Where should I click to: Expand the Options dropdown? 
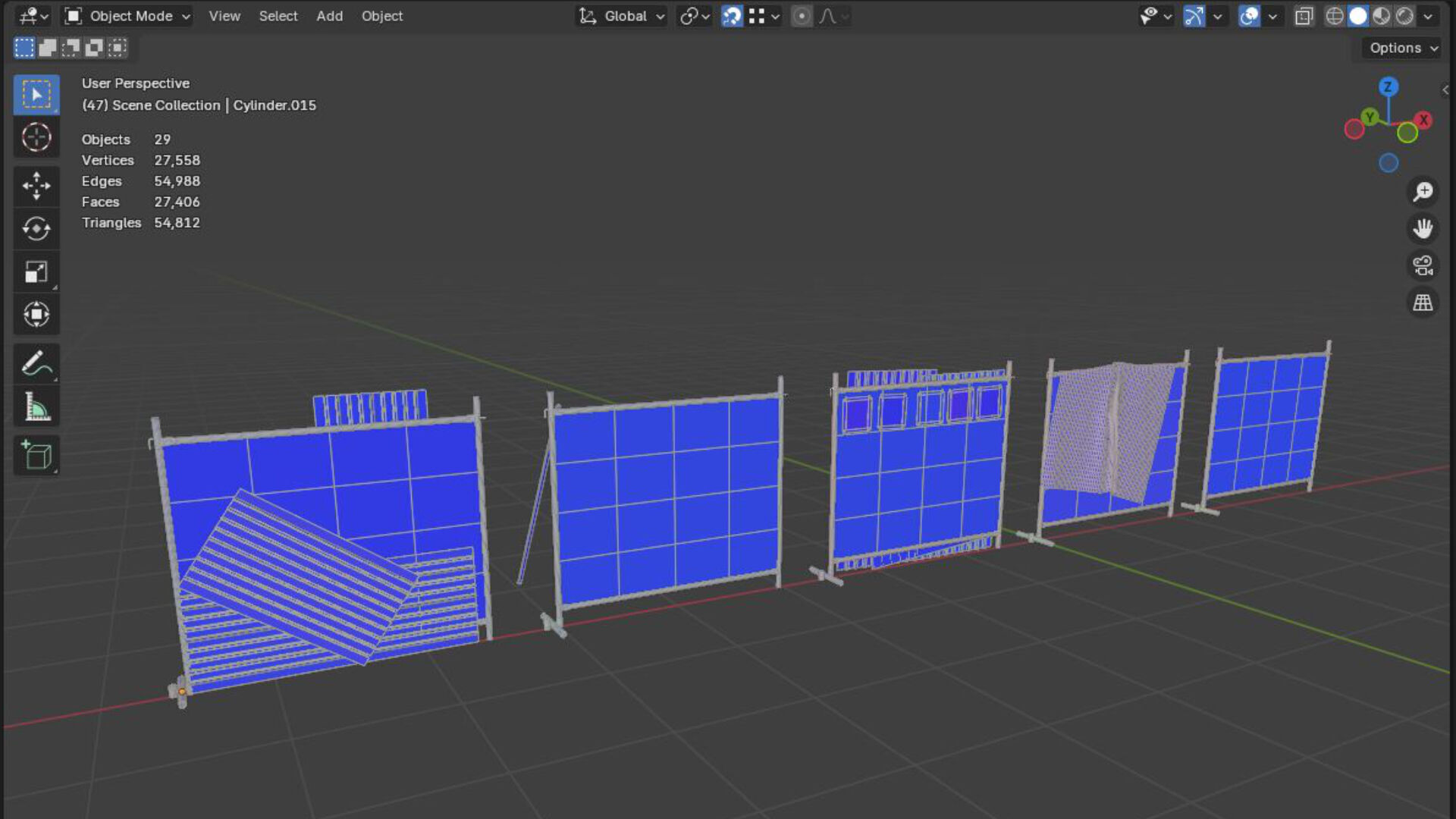(x=1403, y=48)
